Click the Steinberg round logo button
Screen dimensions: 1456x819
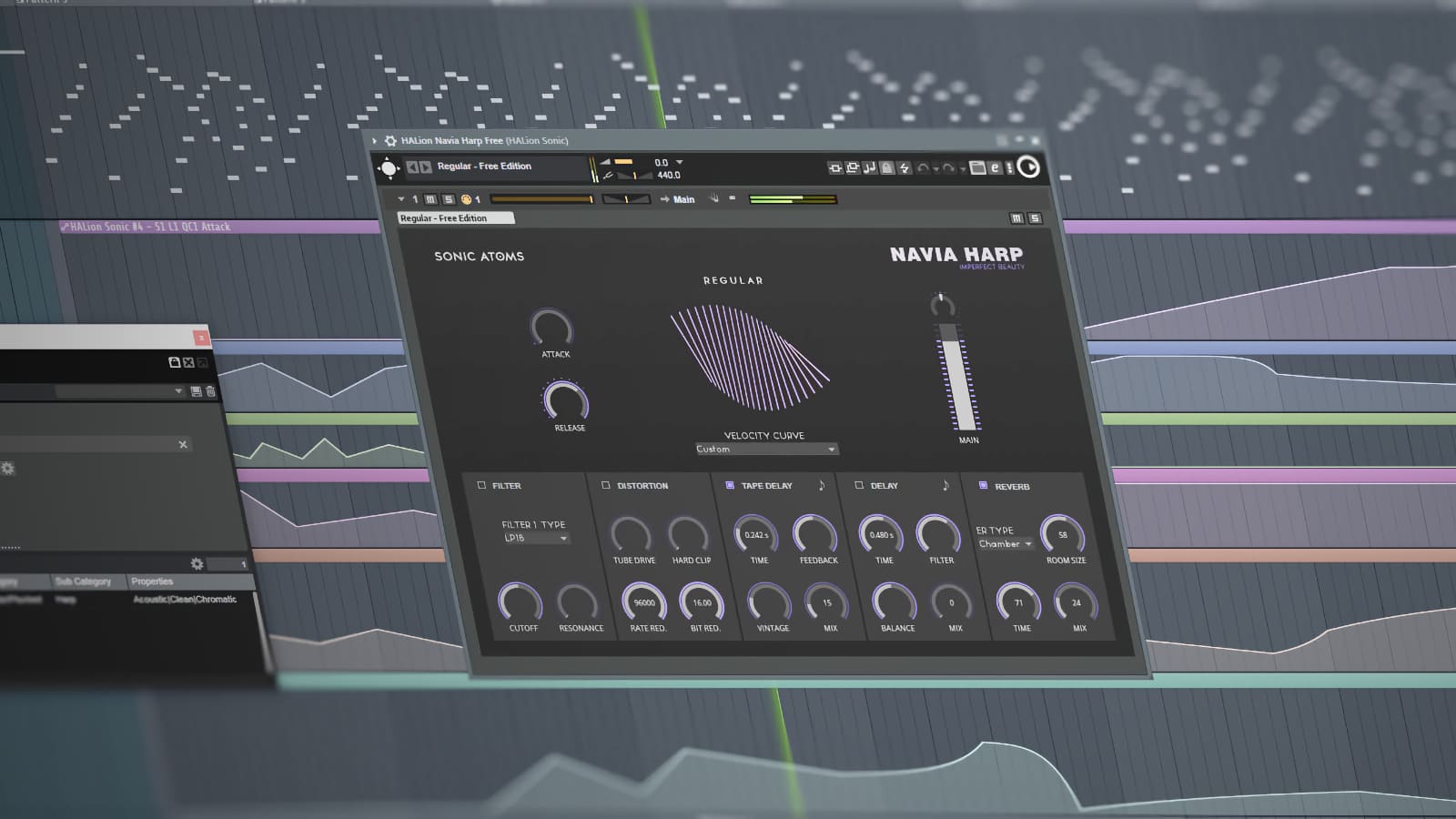coord(1028,167)
